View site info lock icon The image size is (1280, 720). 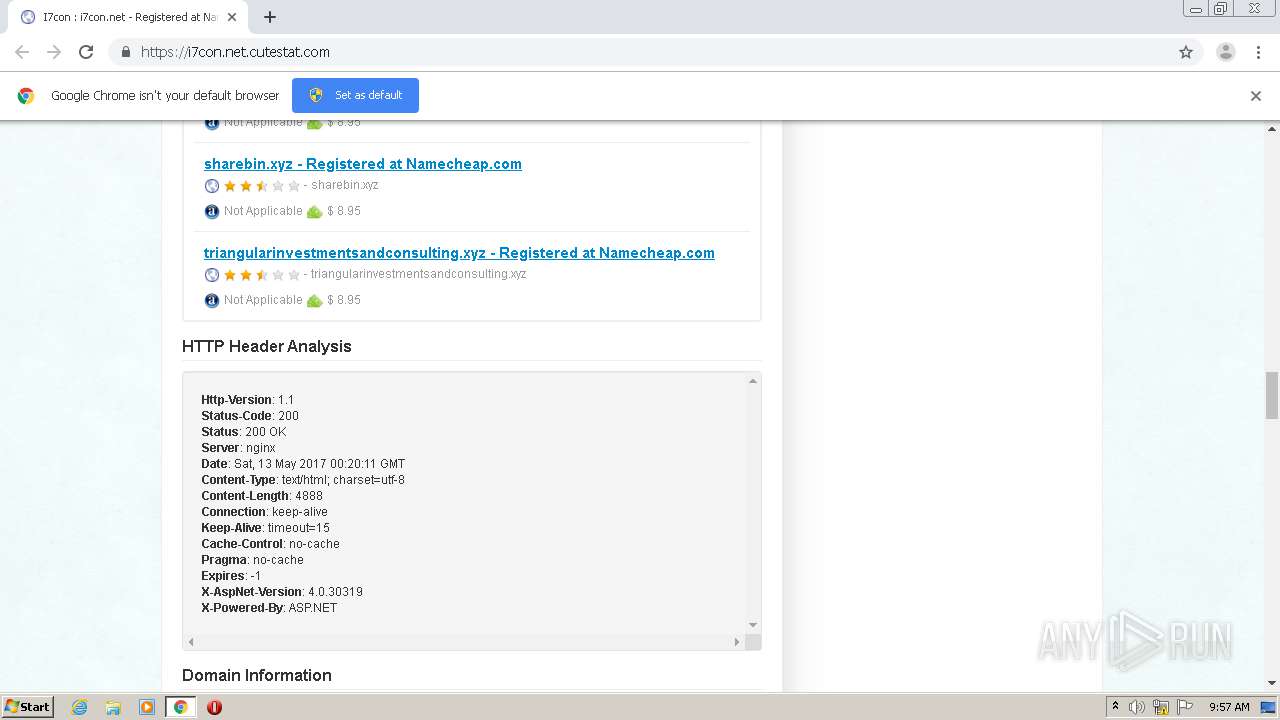(x=125, y=52)
